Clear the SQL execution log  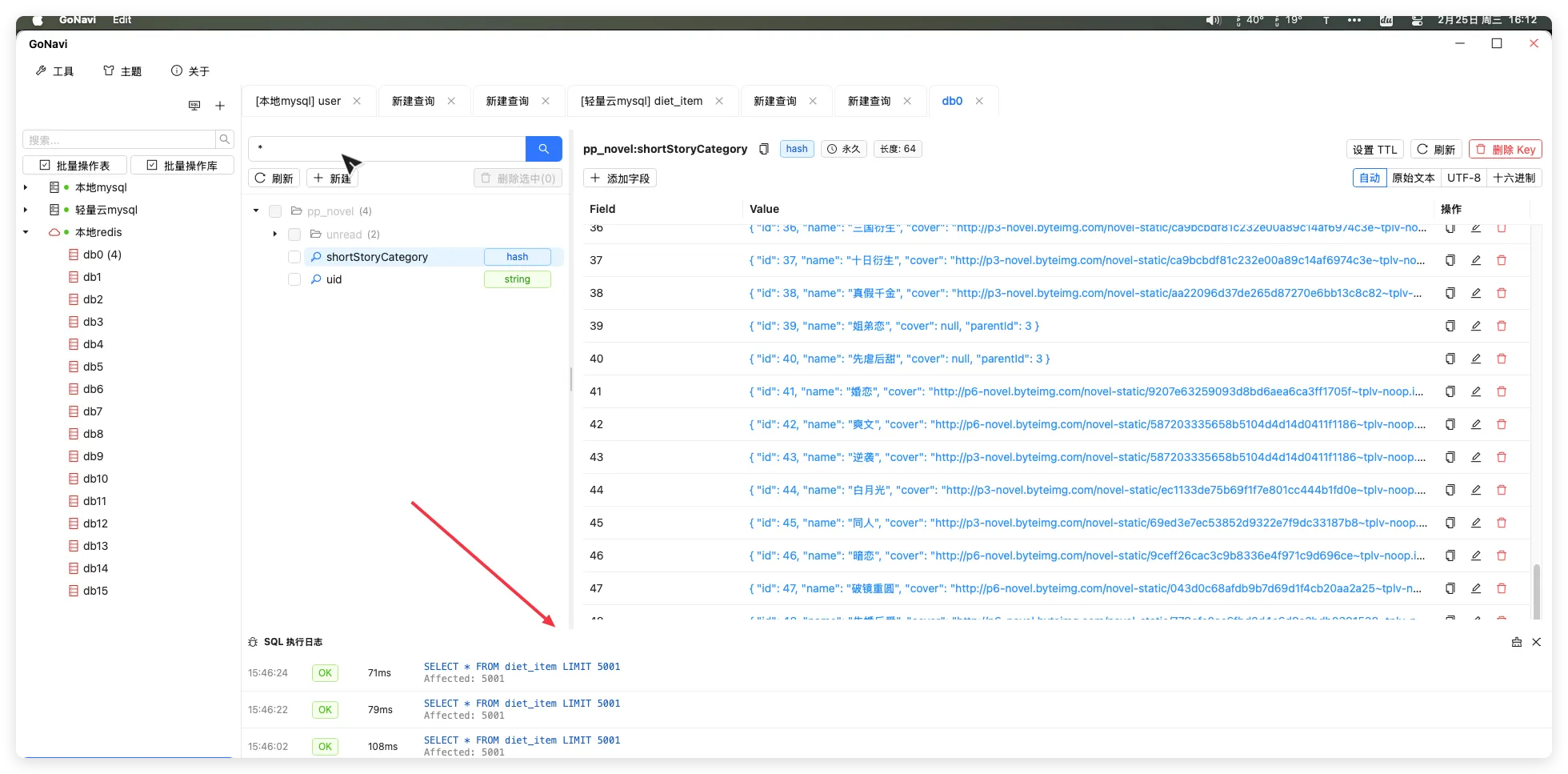pos(1516,642)
